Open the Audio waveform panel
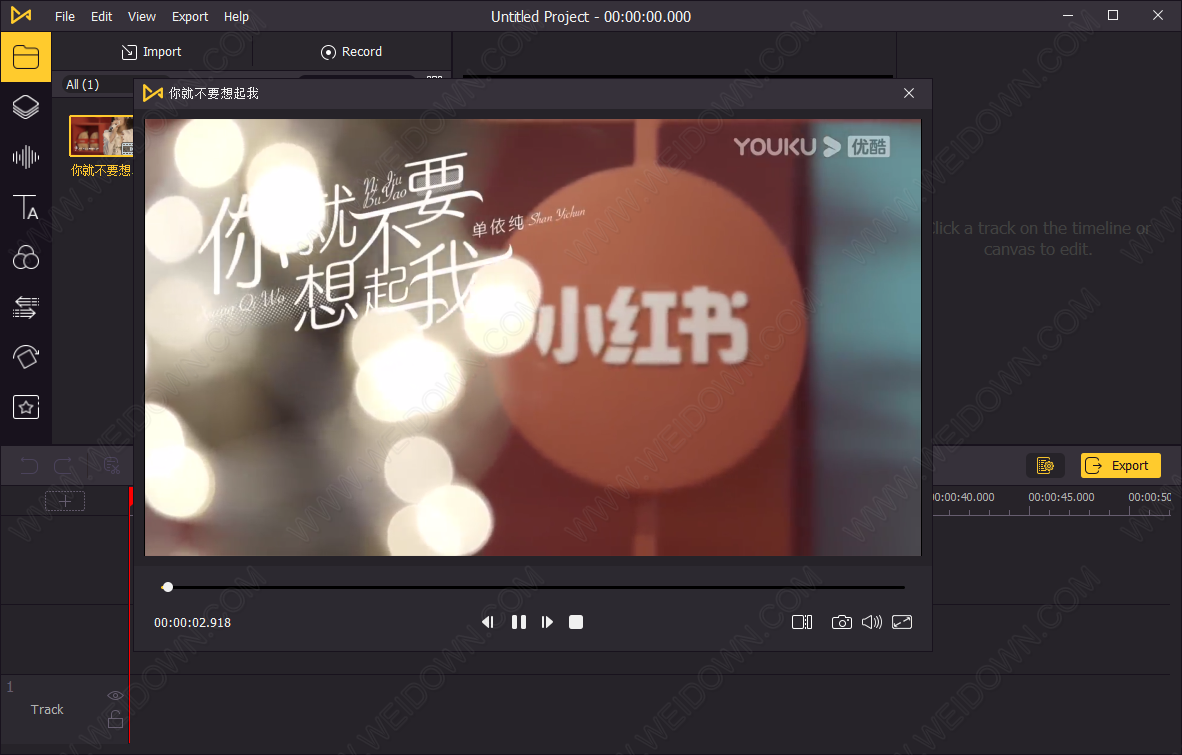 (x=26, y=157)
